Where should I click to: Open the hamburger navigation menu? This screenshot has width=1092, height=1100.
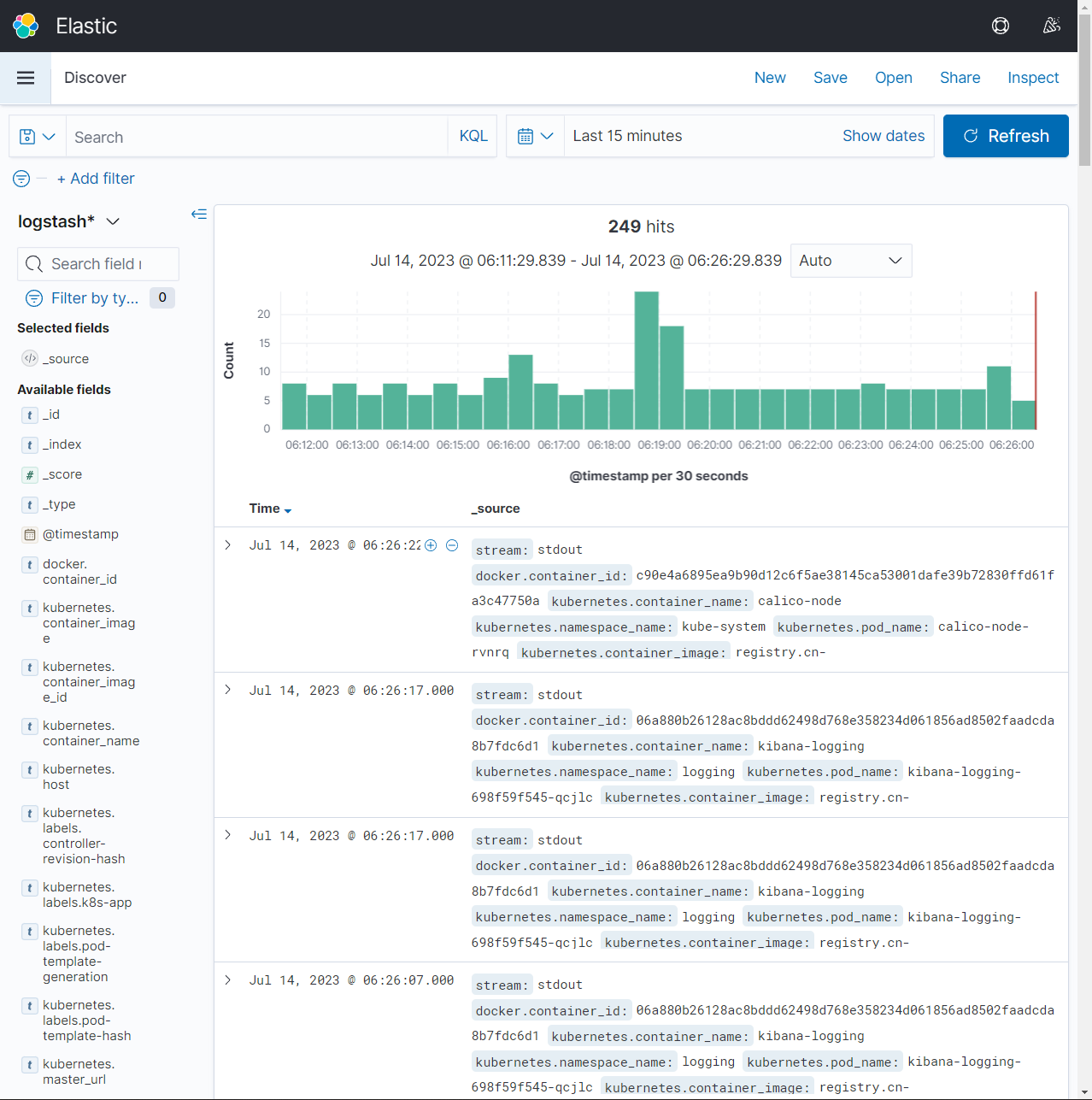[26, 78]
